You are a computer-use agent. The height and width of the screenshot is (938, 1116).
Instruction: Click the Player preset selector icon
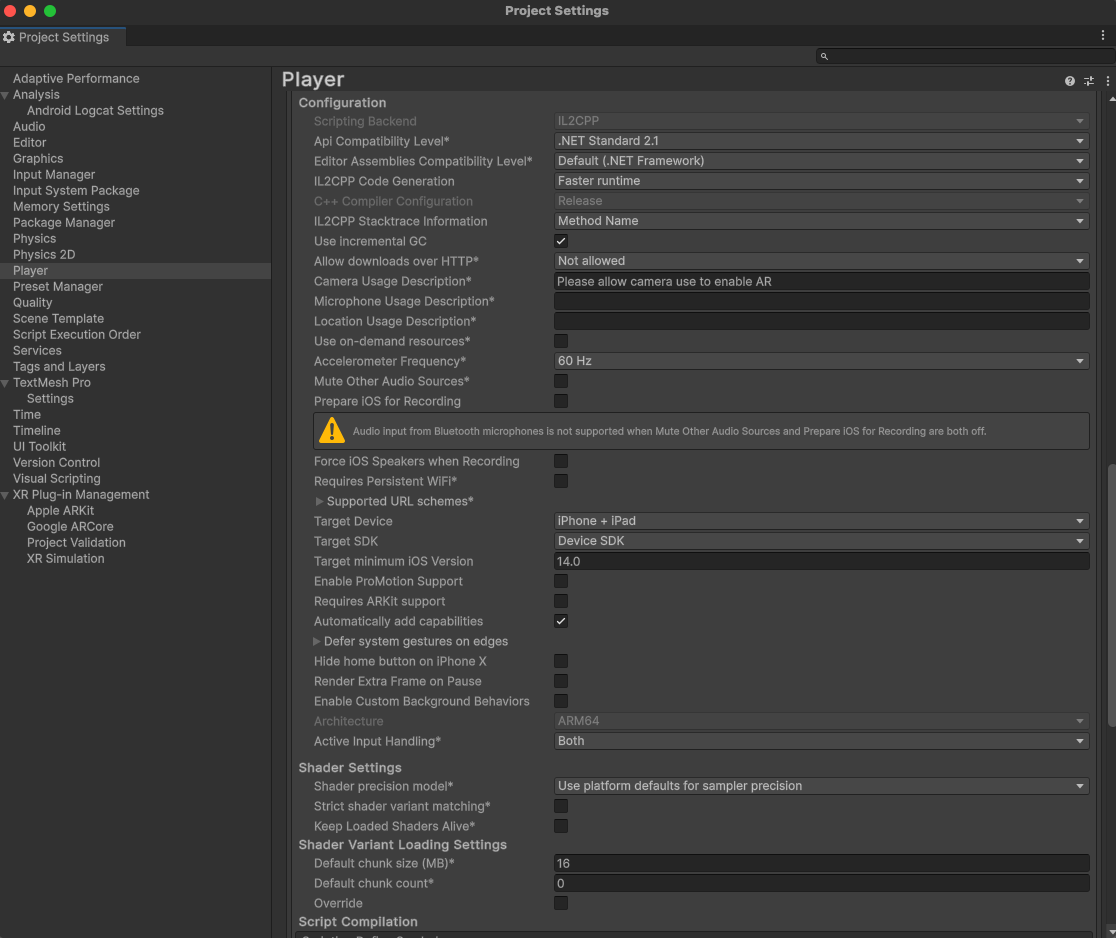1089,81
